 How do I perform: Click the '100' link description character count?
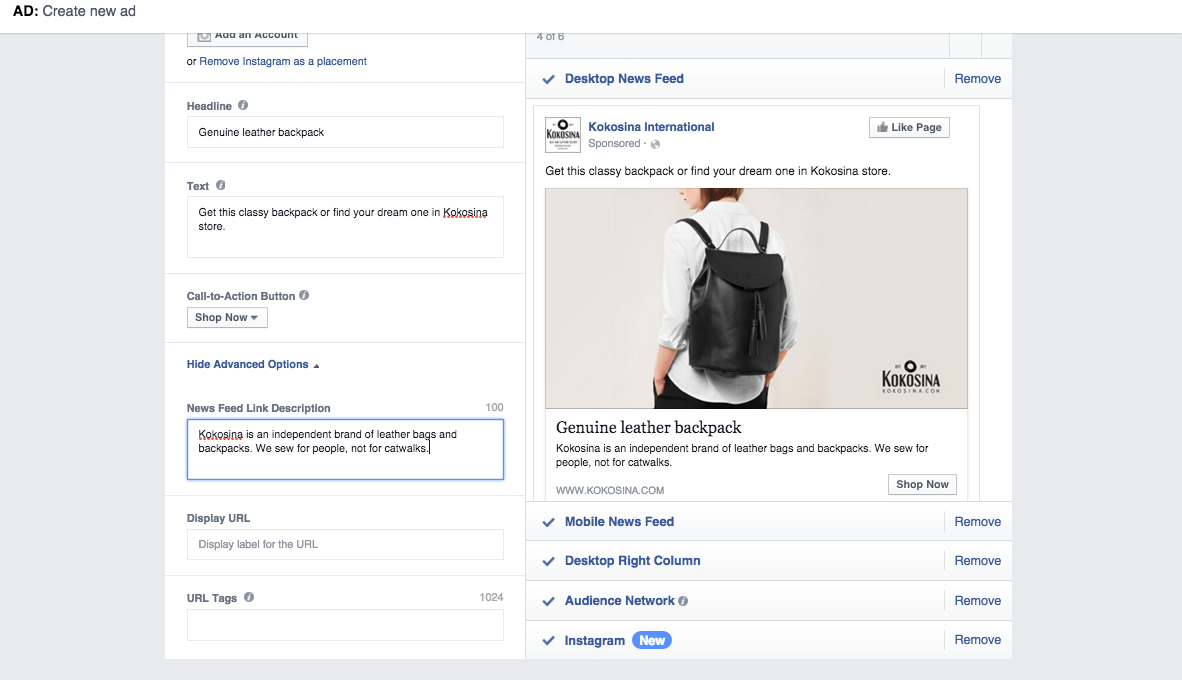[495, 407]
